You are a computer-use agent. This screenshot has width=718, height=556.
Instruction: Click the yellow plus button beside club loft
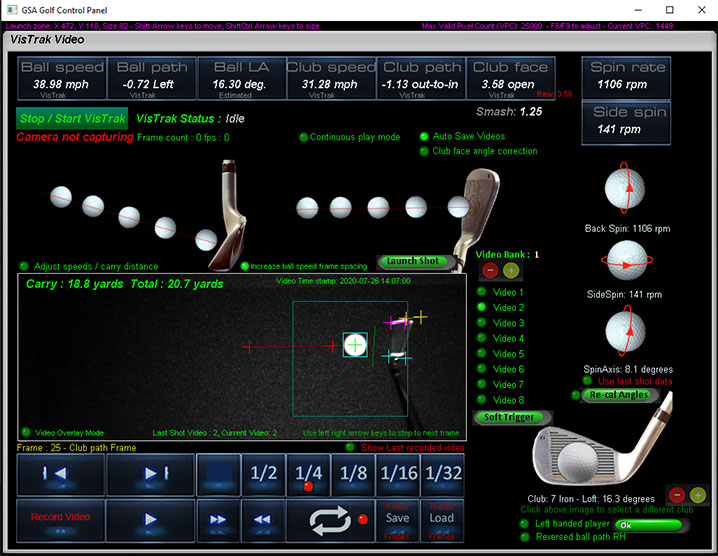(x=697, y=495)
